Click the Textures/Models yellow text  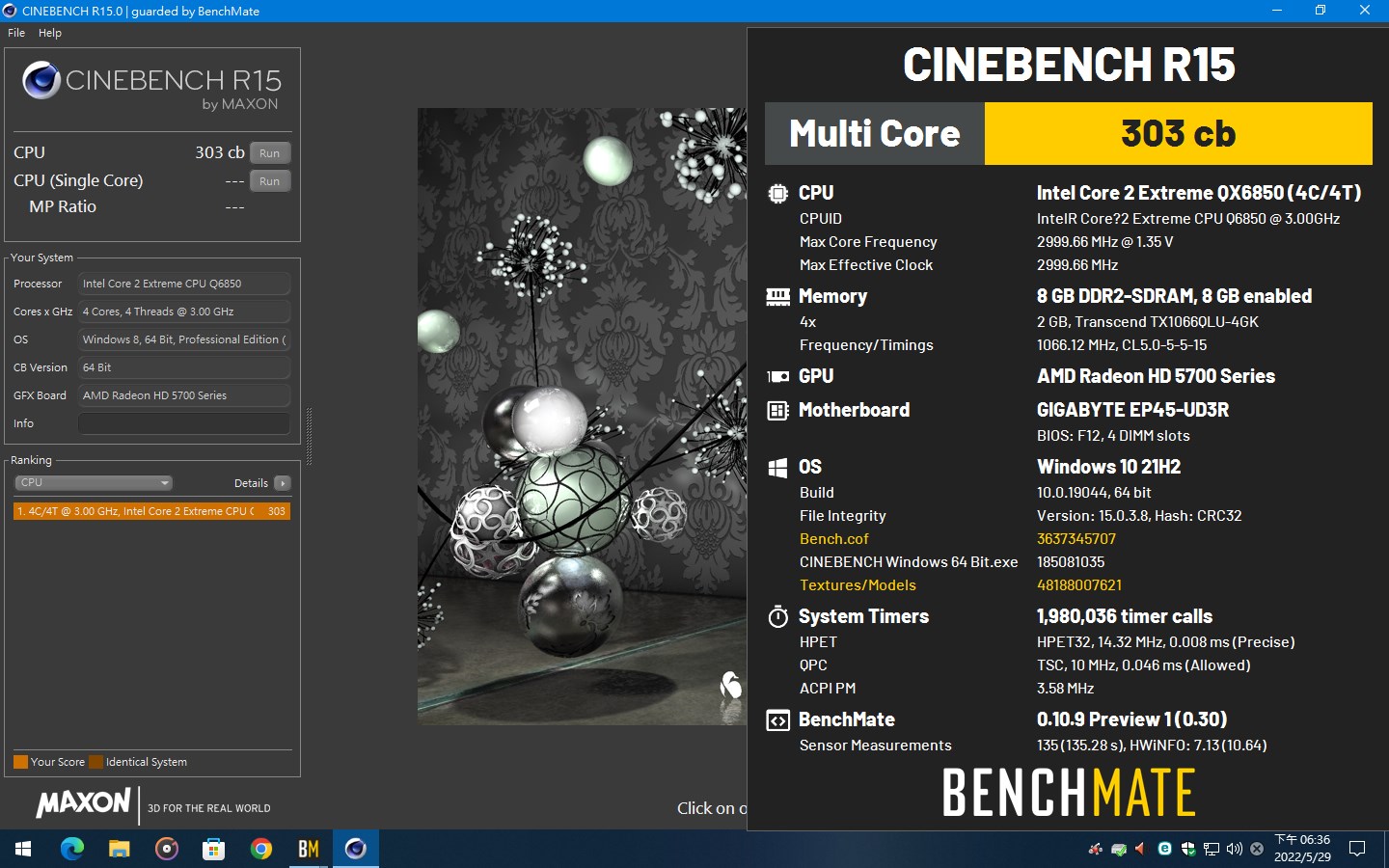858,585
